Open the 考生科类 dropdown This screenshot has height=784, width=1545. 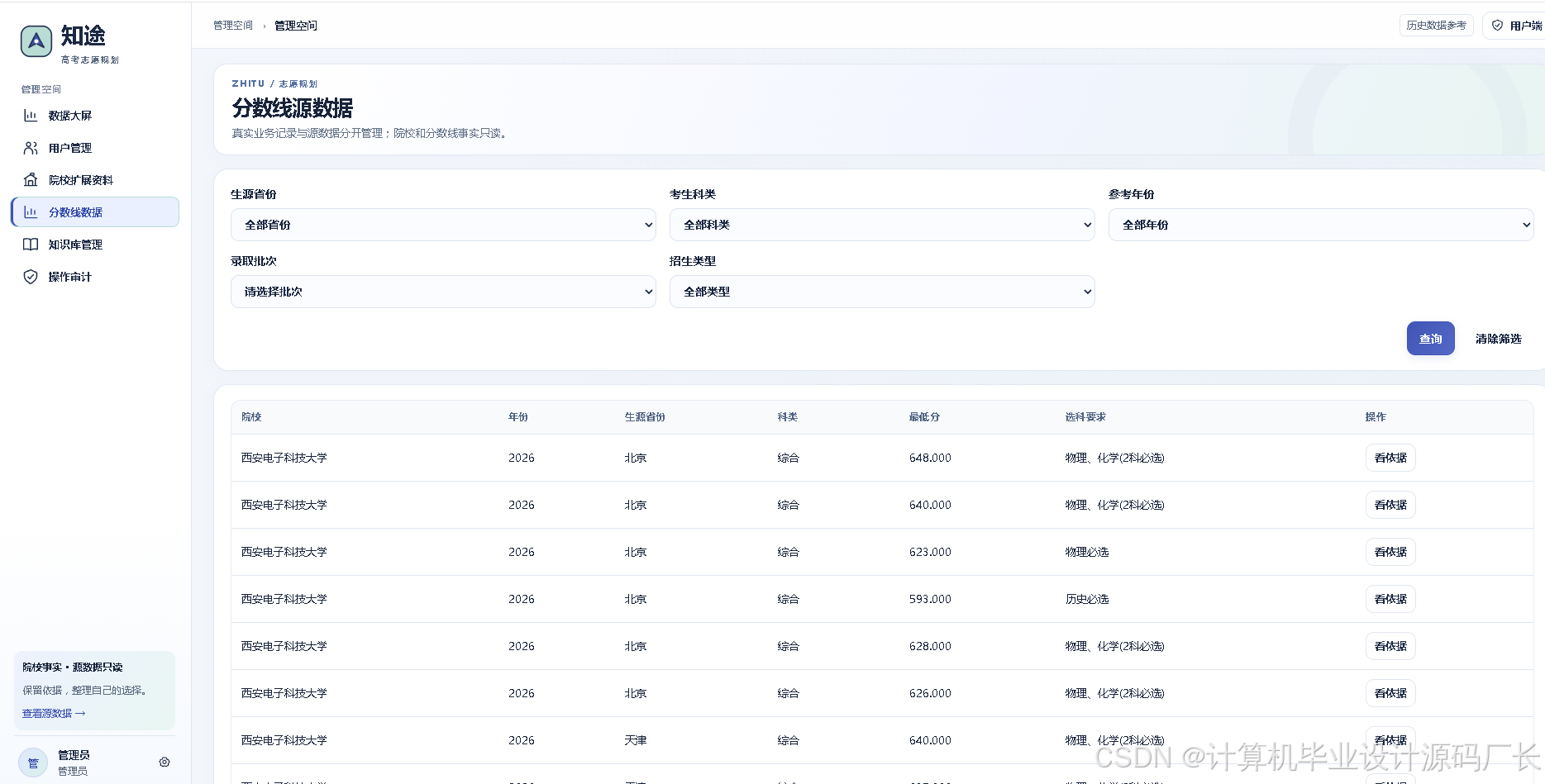point(882,225)
